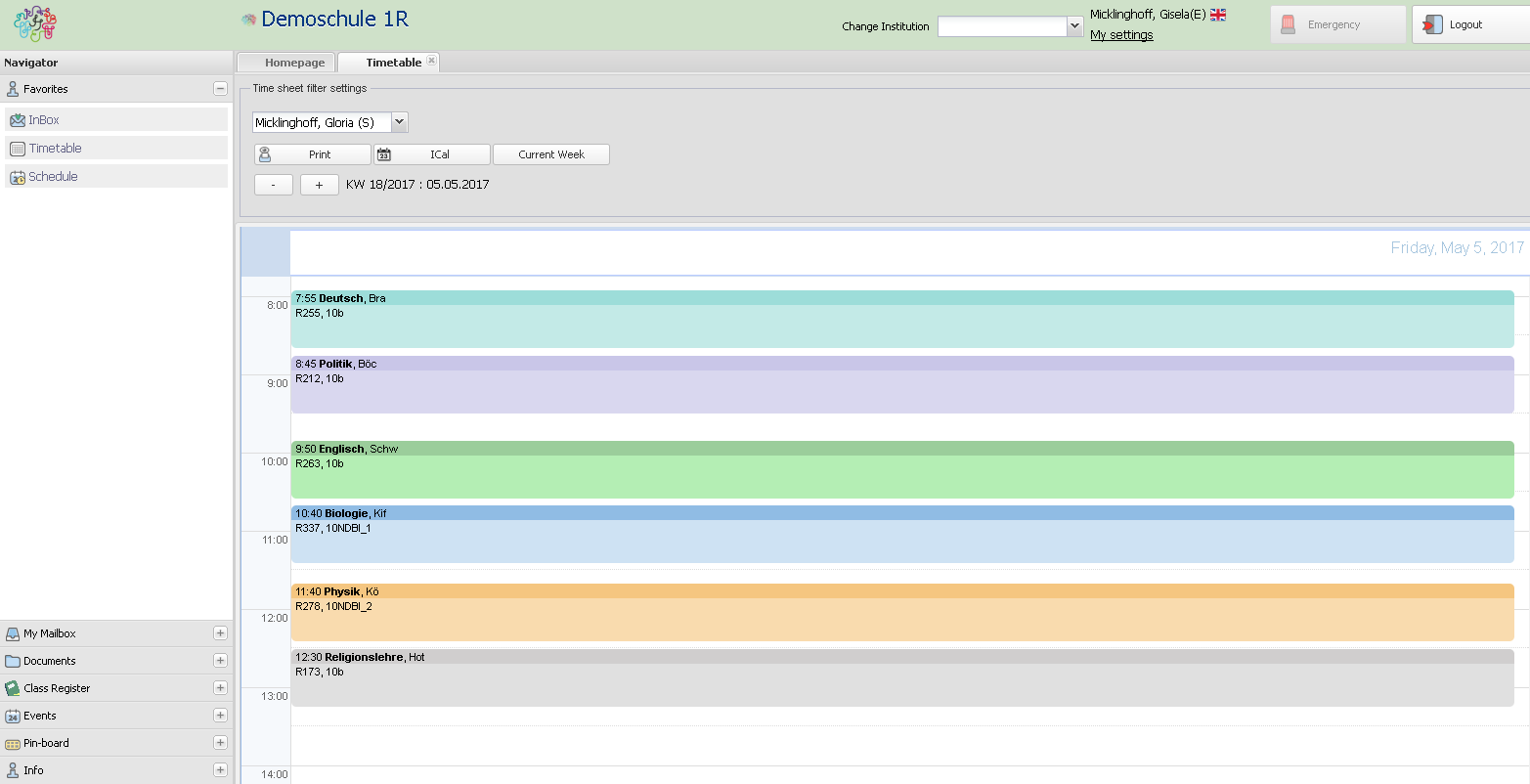Export timetable with ICal button
Image resolution: width=1530 pixels, height=784 pixels.
[432, 154]
